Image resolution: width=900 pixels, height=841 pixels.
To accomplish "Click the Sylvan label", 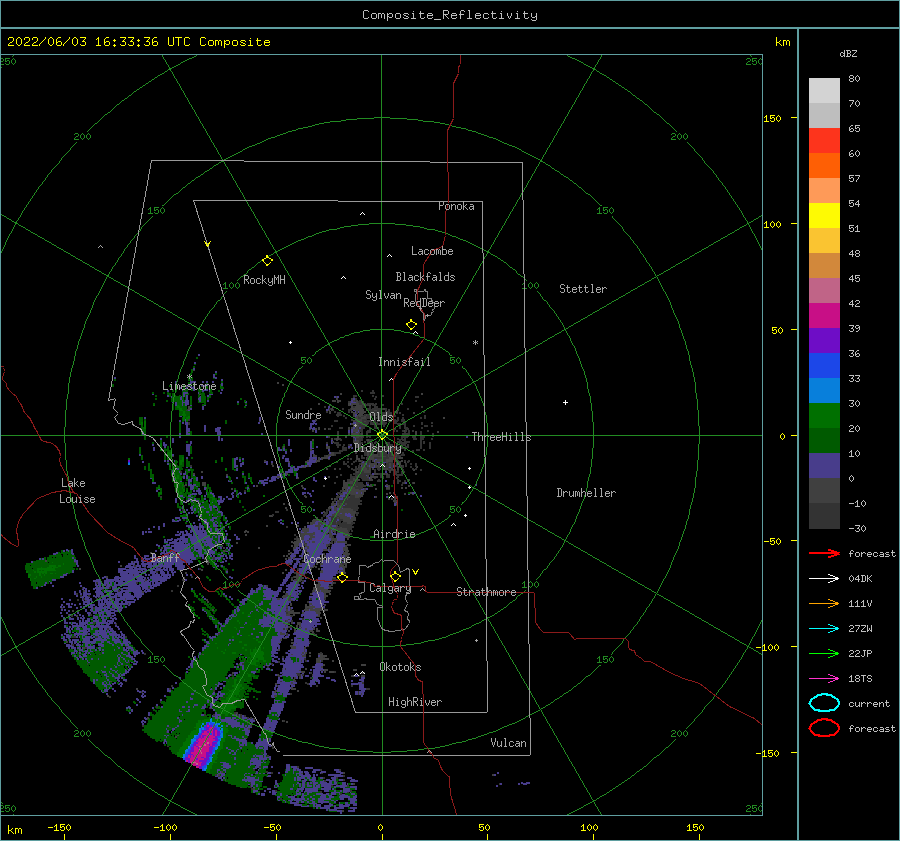I will click(383, 295).
